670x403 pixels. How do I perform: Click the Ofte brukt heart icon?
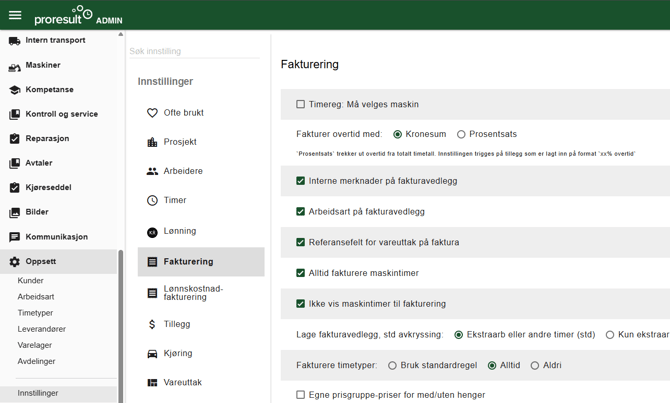[152, 113]
